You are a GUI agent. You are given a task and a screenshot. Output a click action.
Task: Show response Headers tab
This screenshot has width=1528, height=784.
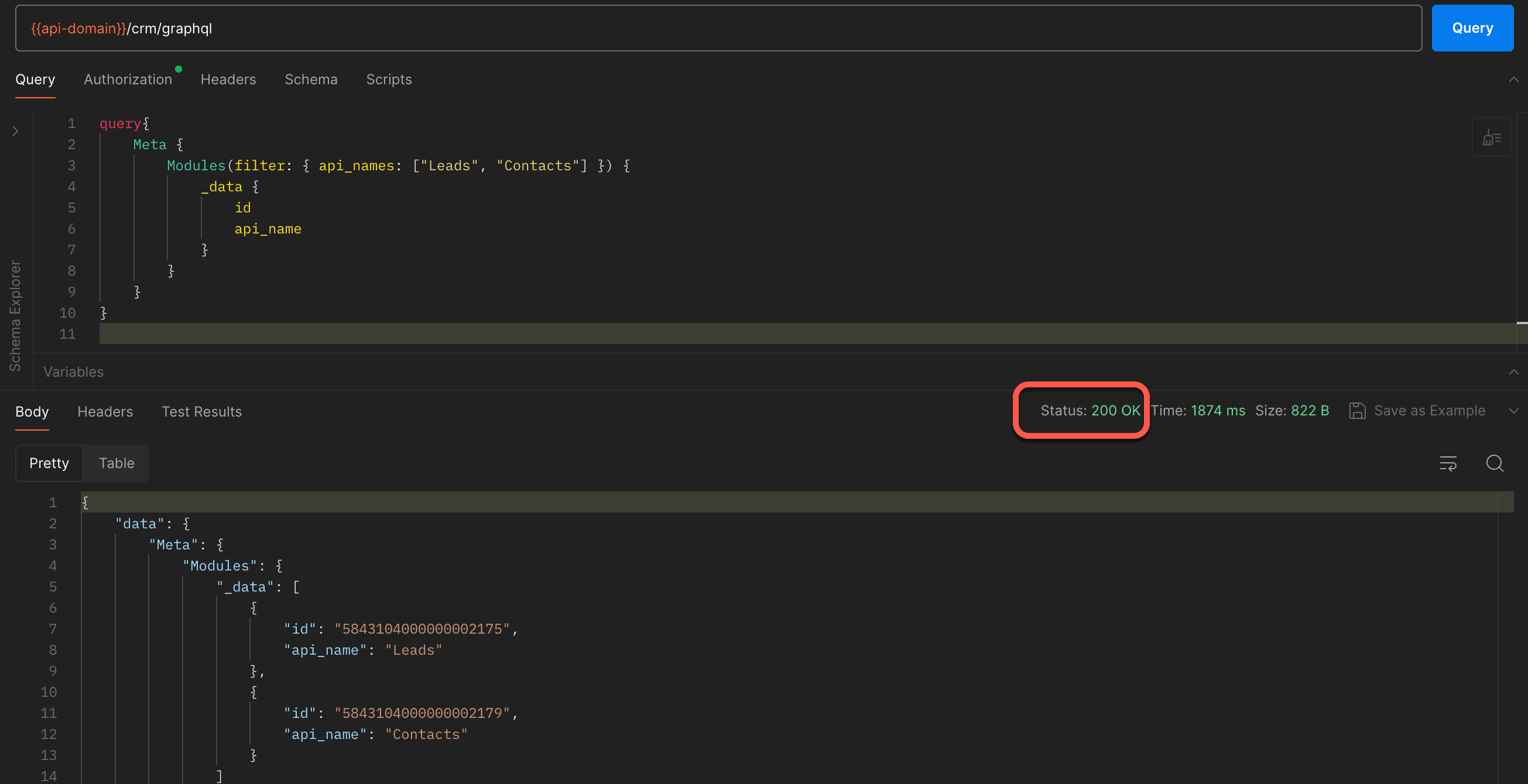(105, 411)
